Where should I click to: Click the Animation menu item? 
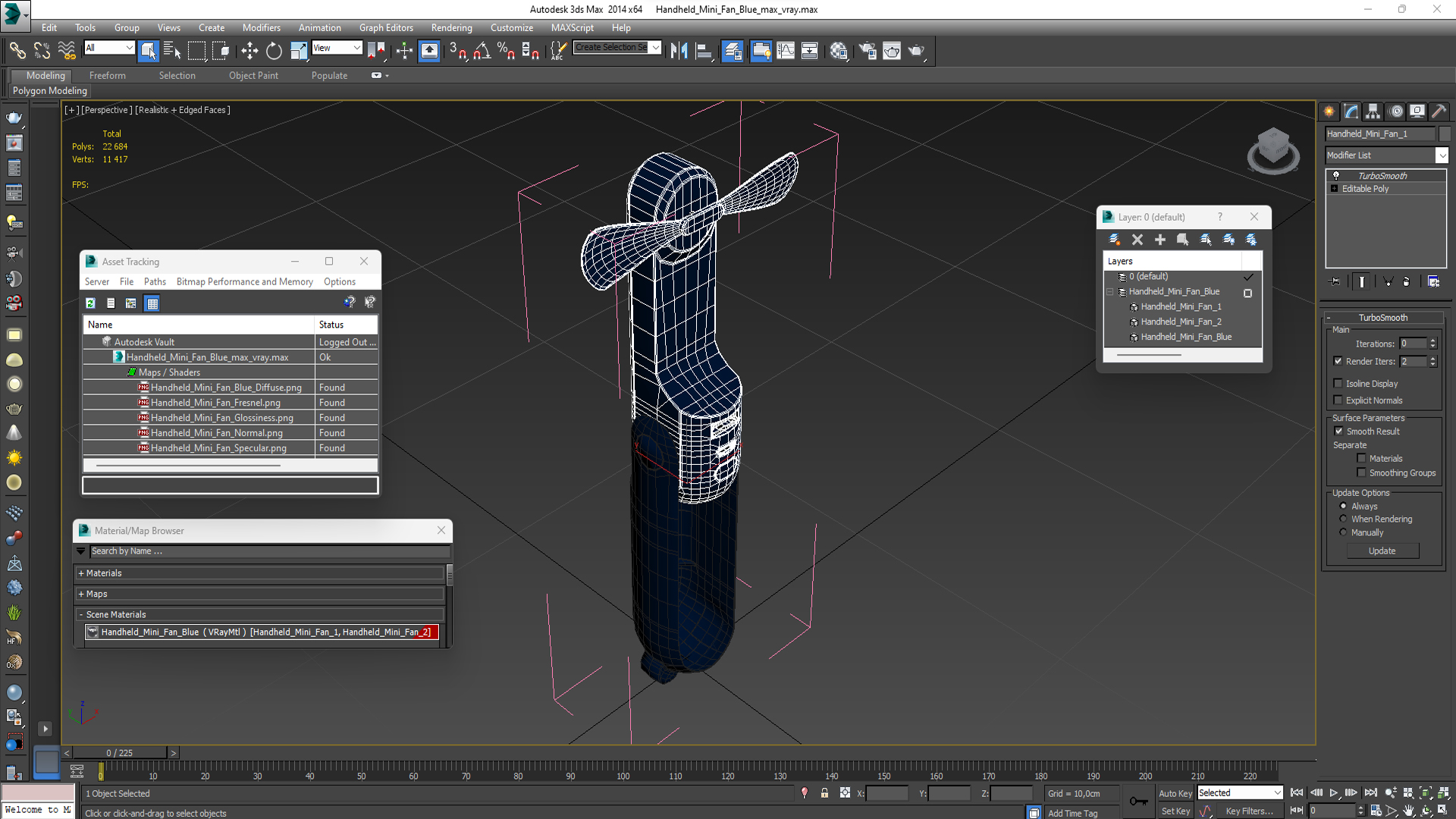point(319,27)
